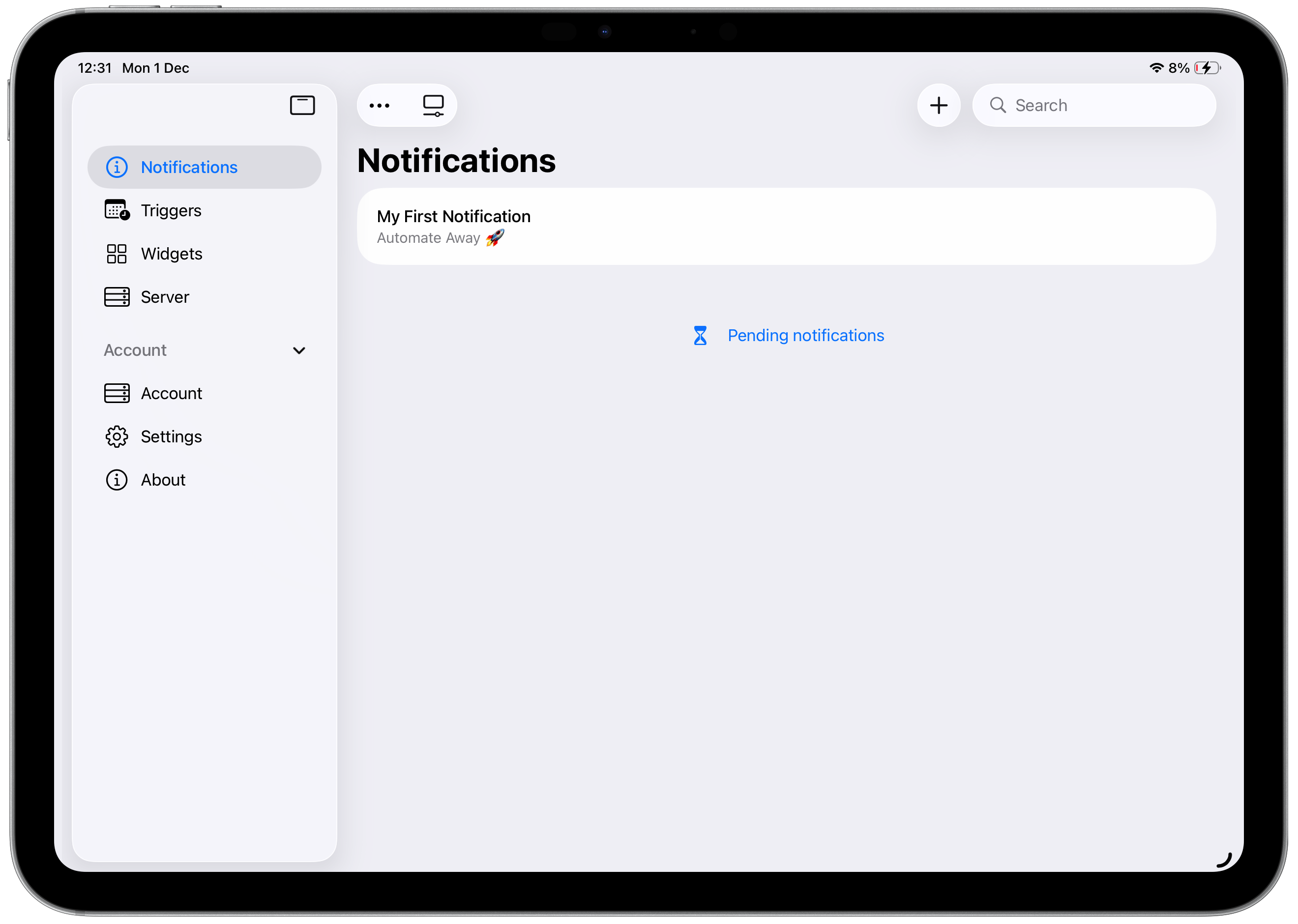Collapse the Account section chevron
The height and width of the screenshot is (924, 1298).
pyautogui.click(x=299, y=350)
